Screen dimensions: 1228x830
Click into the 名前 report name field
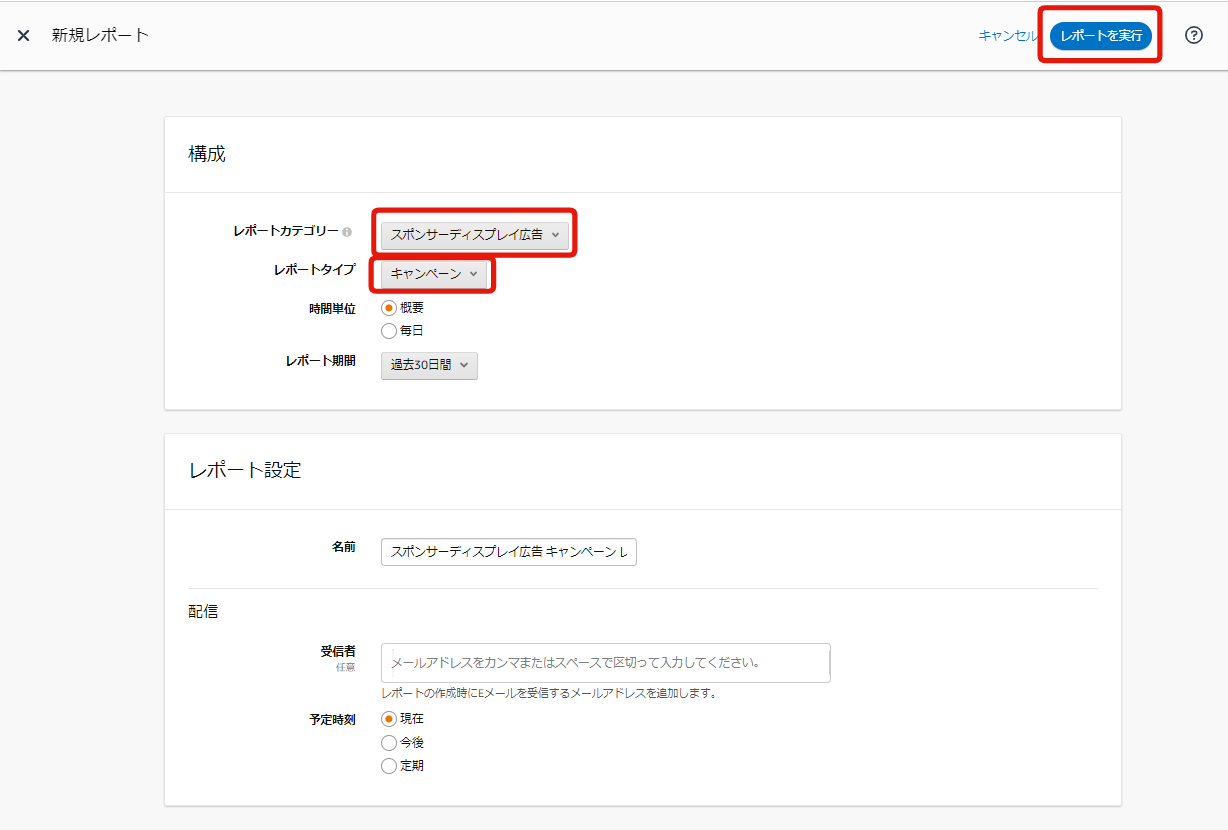(508, 552)
